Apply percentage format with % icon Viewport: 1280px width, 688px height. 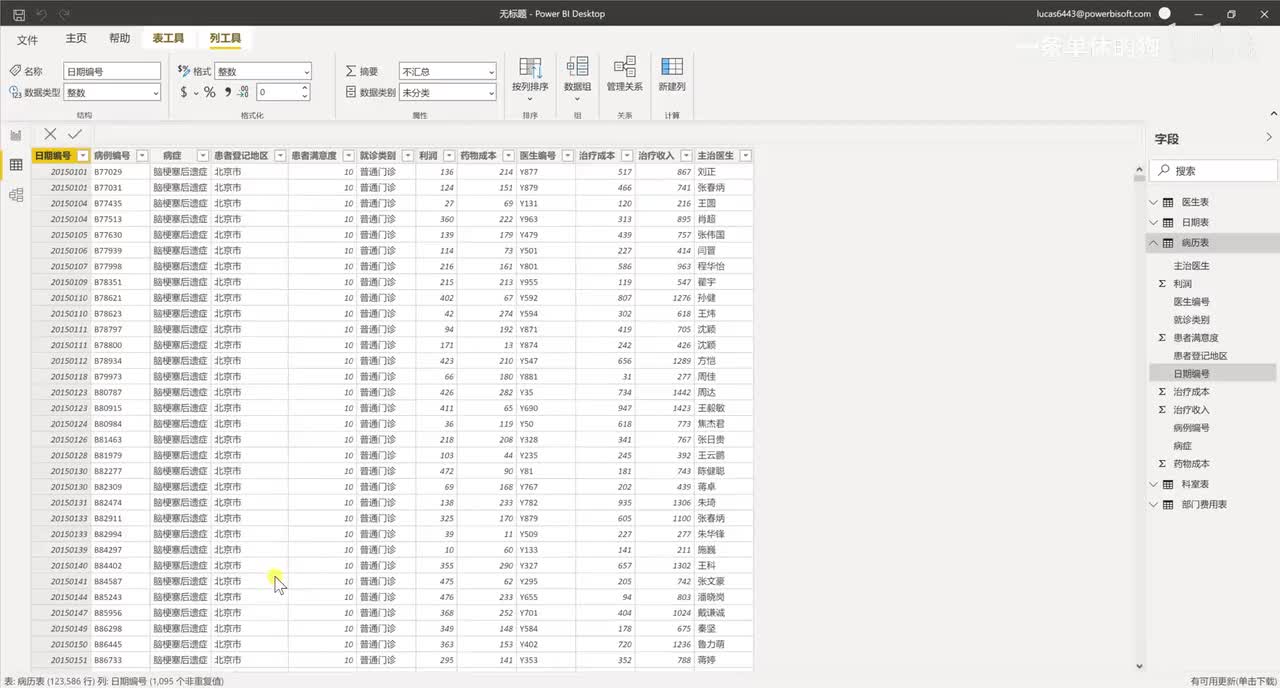tap(210, 92)
